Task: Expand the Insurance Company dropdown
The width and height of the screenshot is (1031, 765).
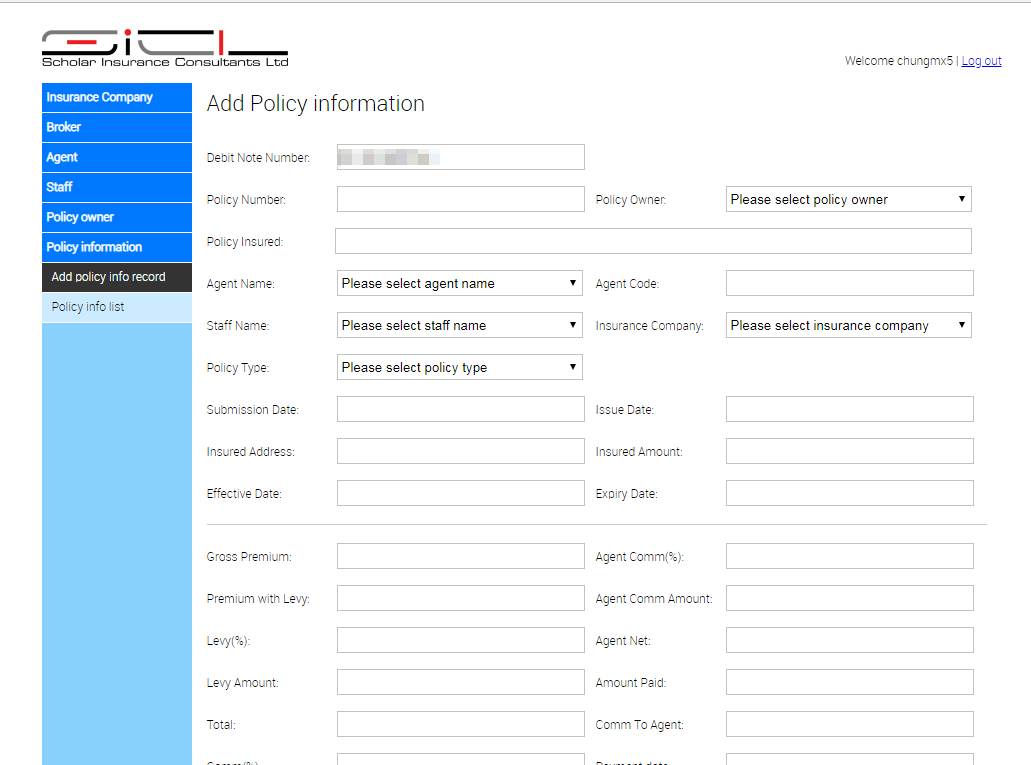Action: click(x=848, y=326)
